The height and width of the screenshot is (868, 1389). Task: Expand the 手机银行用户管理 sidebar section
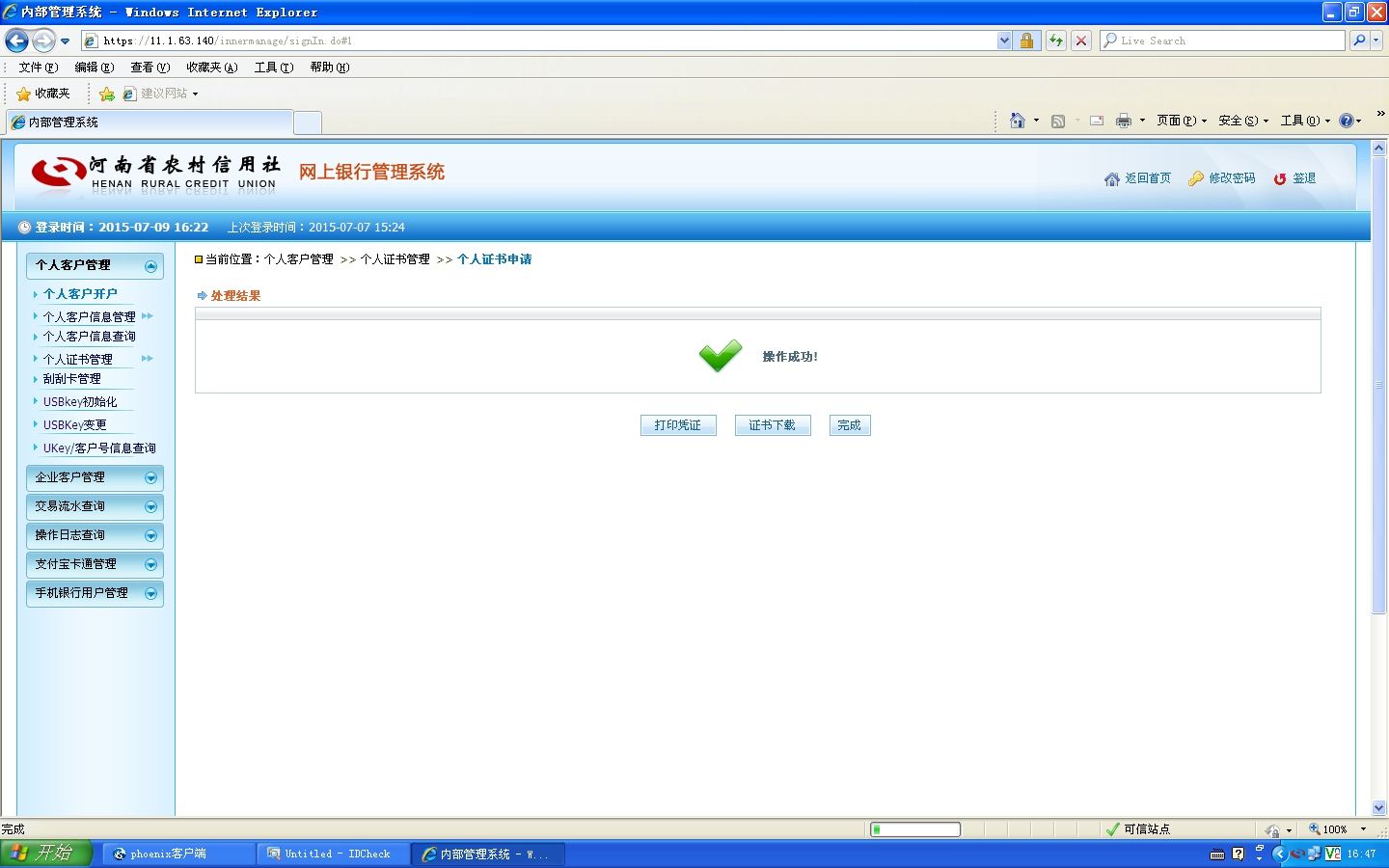coord(95,593)
